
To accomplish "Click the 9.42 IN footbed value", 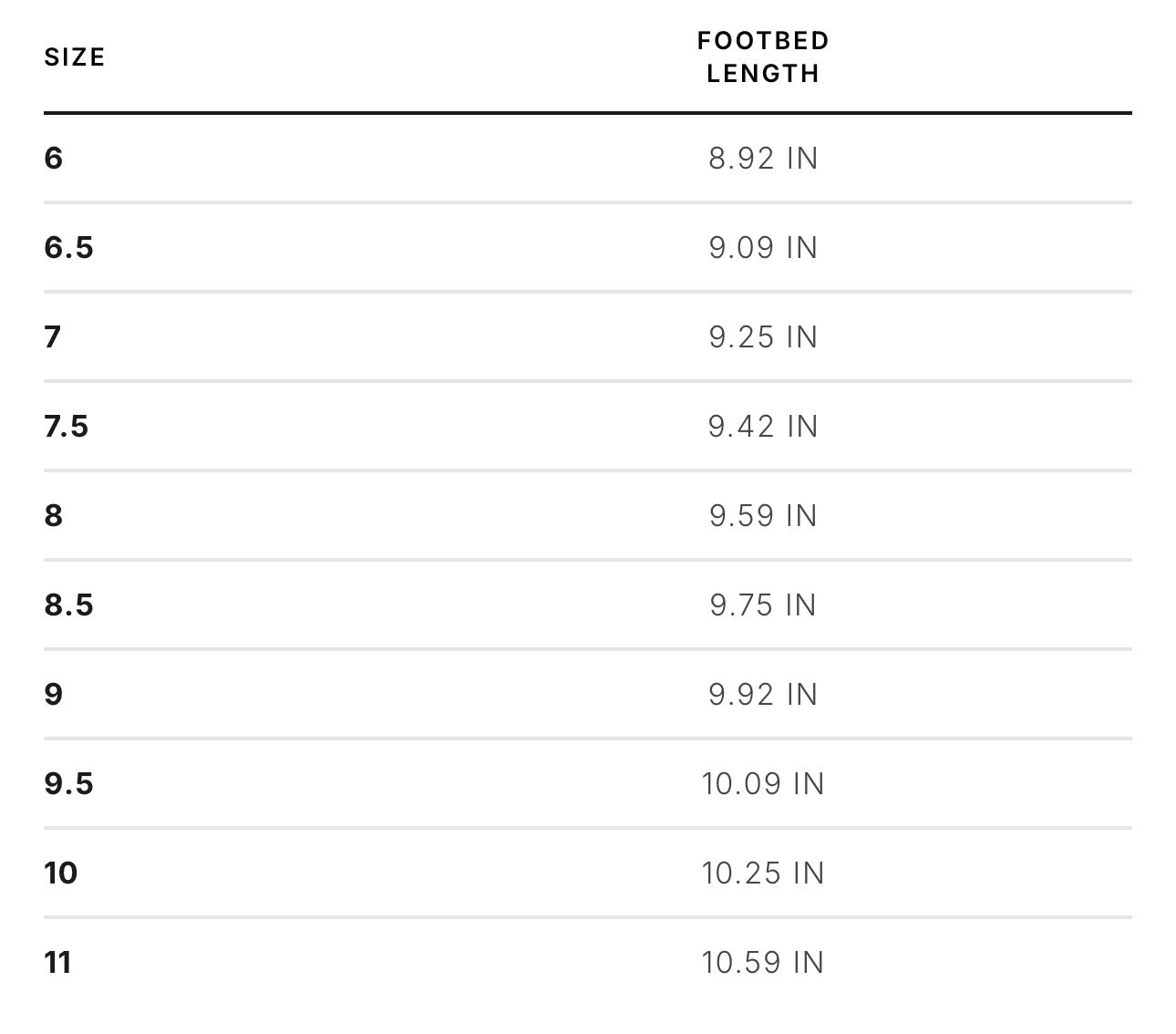I will pos(763,427).
